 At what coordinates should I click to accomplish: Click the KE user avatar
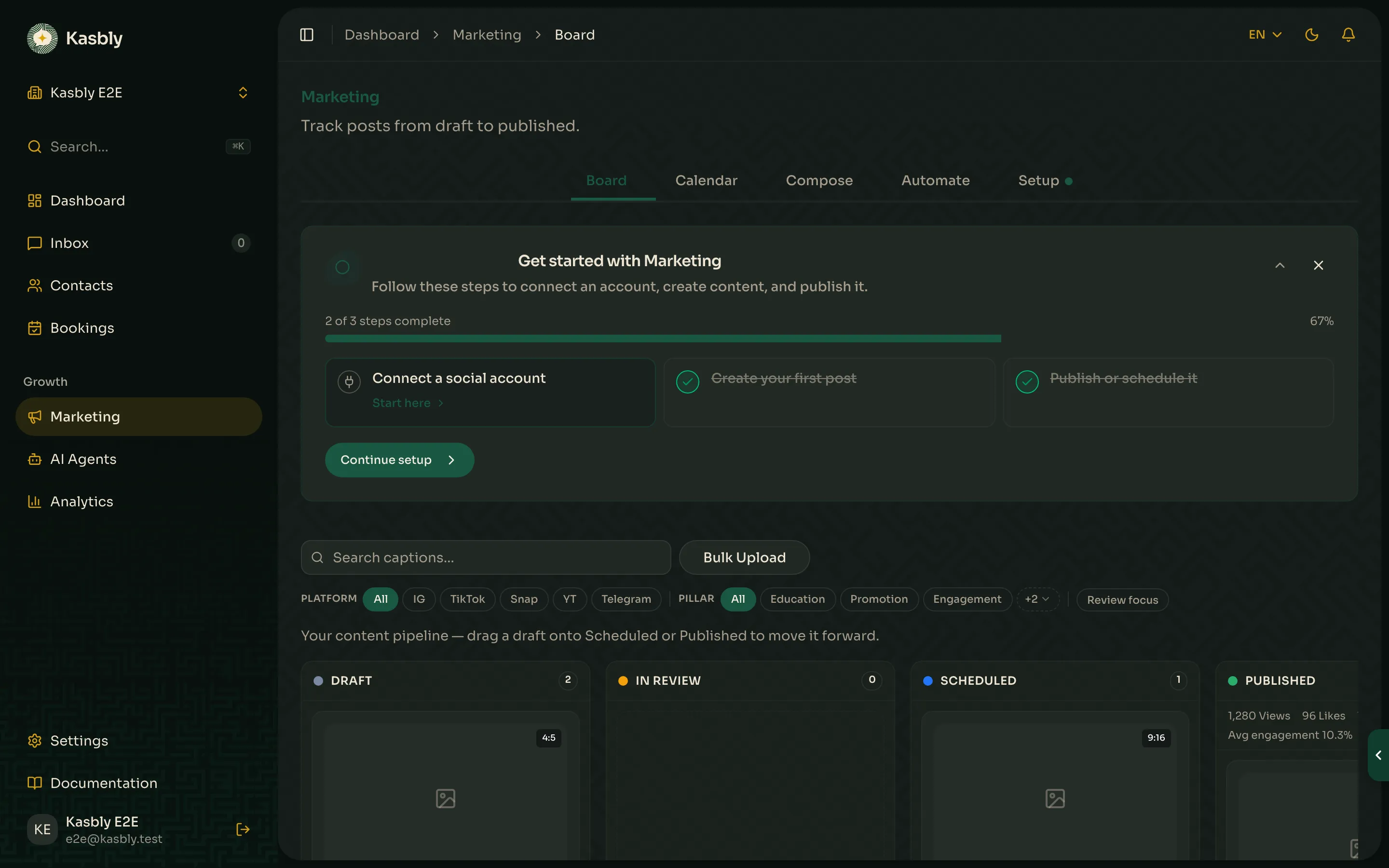point(42,829)
